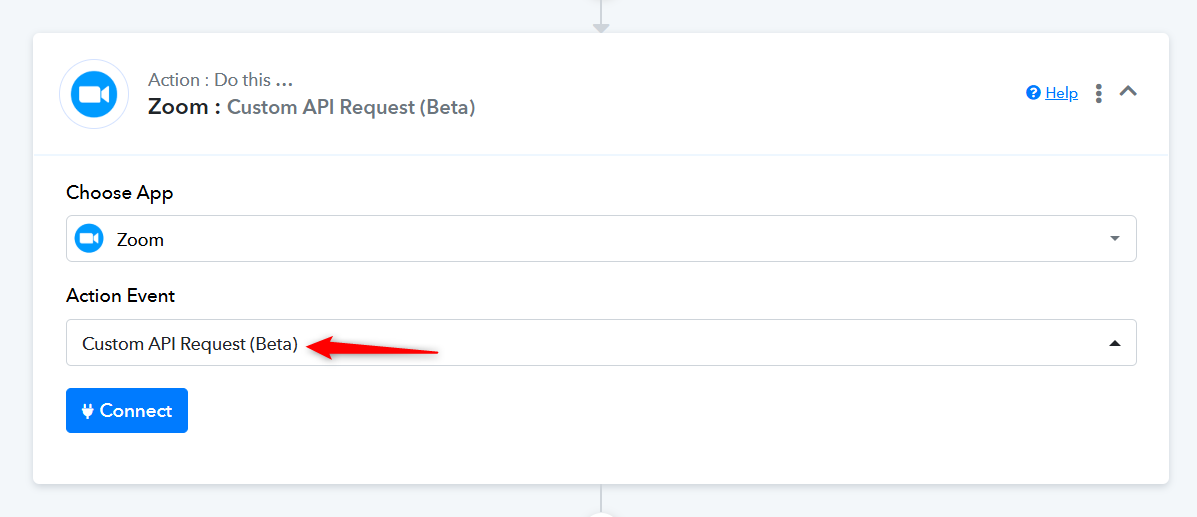Image resolution: width=1197 pixels, height=517 pixels.
Task: Close the Action Event dropdown via its arrow
Action: 1115,344
